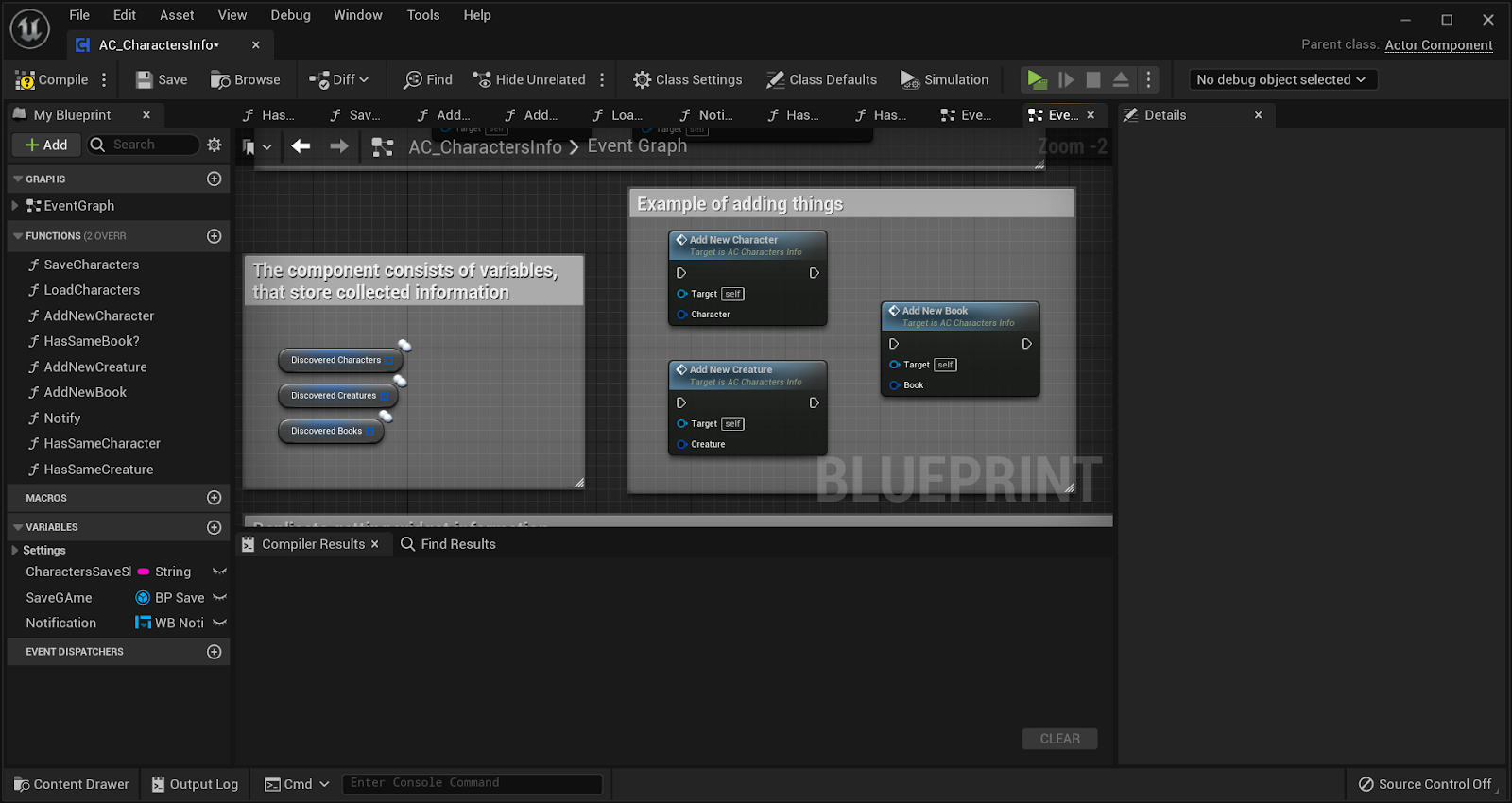The image size is (1512, 803).
Task: Select the SaveCharacters function
Action: [92, 265]
